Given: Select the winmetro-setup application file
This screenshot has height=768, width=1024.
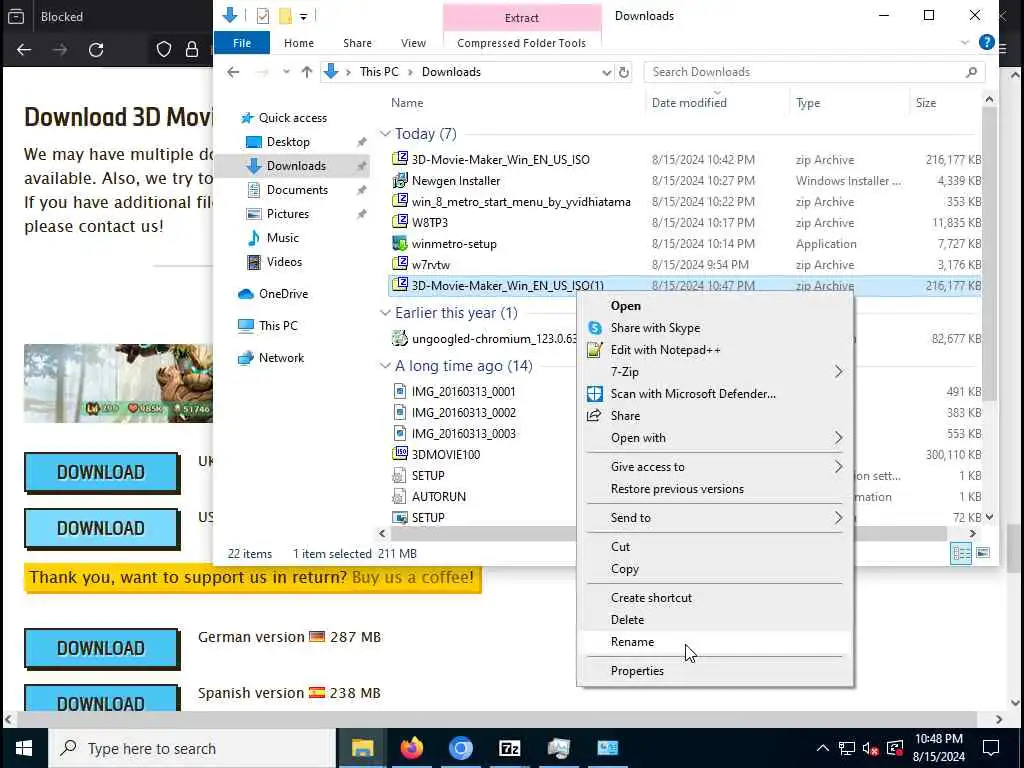Looking at the screenshot, I should point(454,244).
